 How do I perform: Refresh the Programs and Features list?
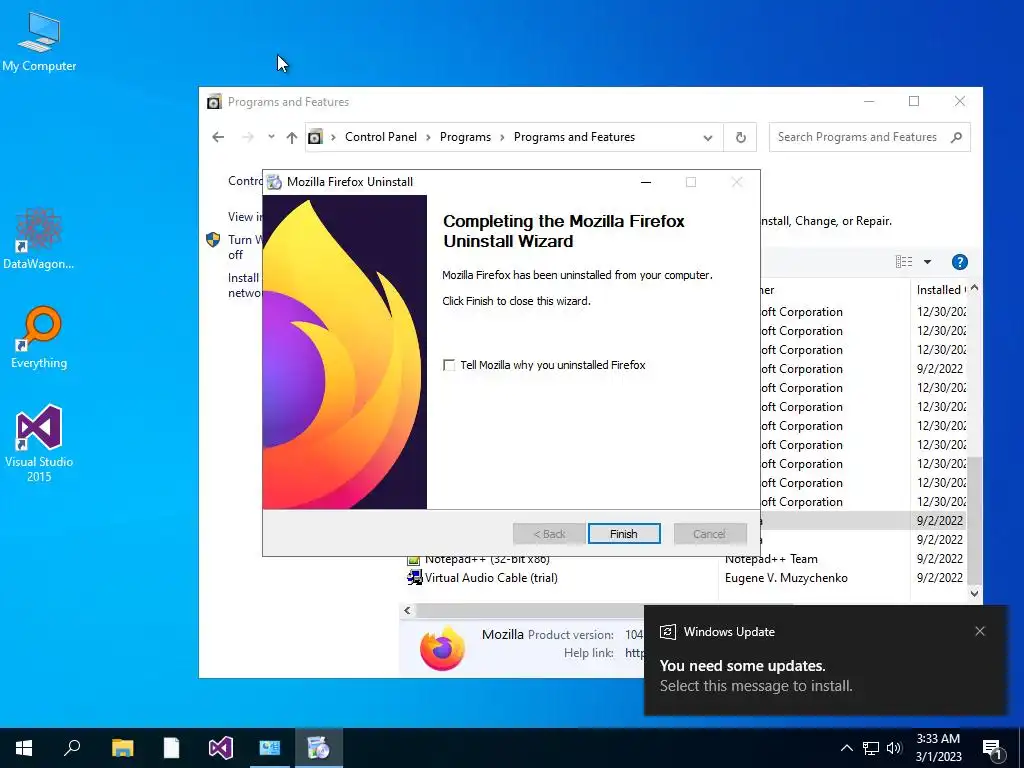pos(741,138)
